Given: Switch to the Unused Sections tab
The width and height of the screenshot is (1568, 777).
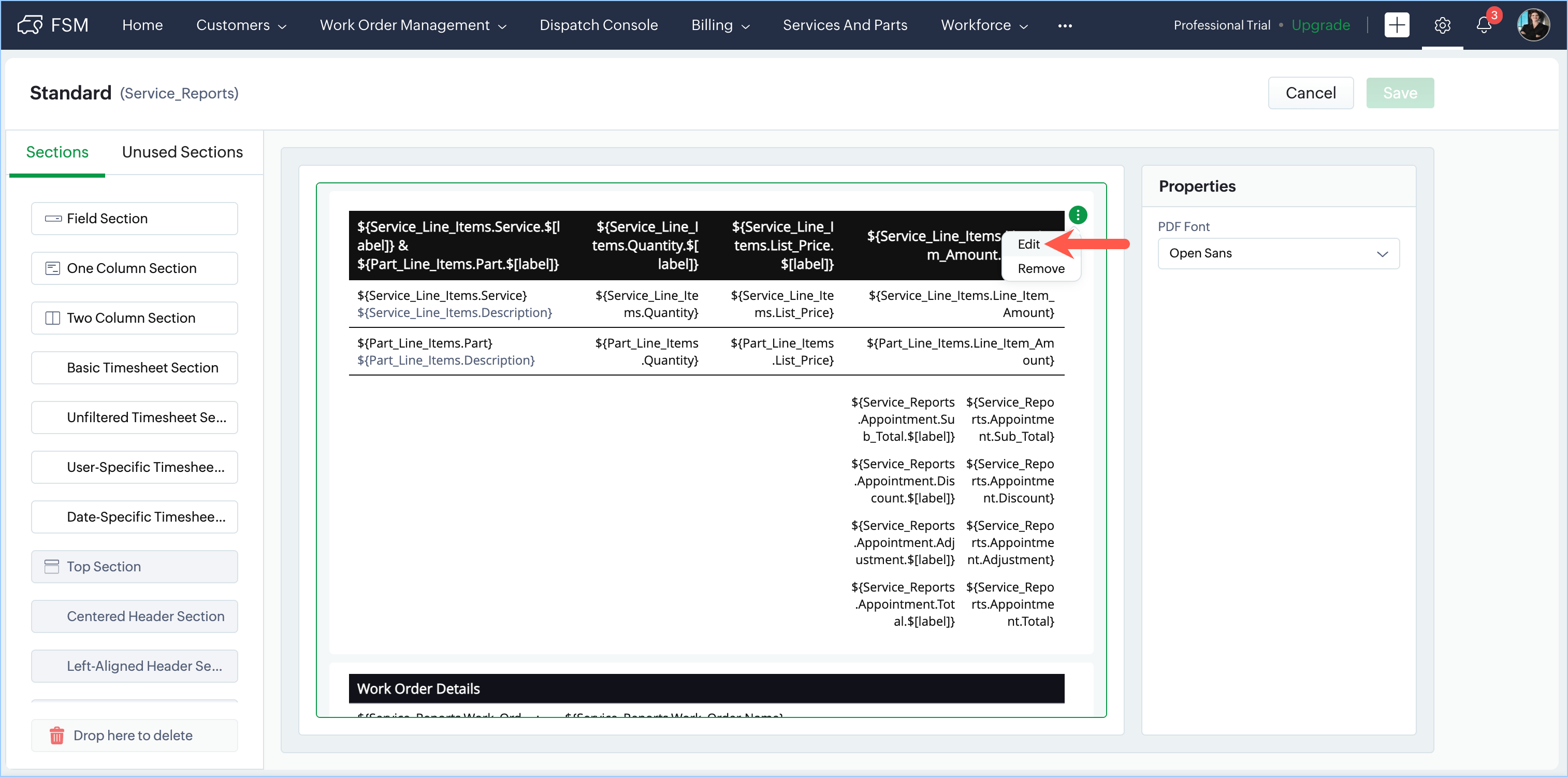Looking at the screenshot, I should tap(182, 152).
